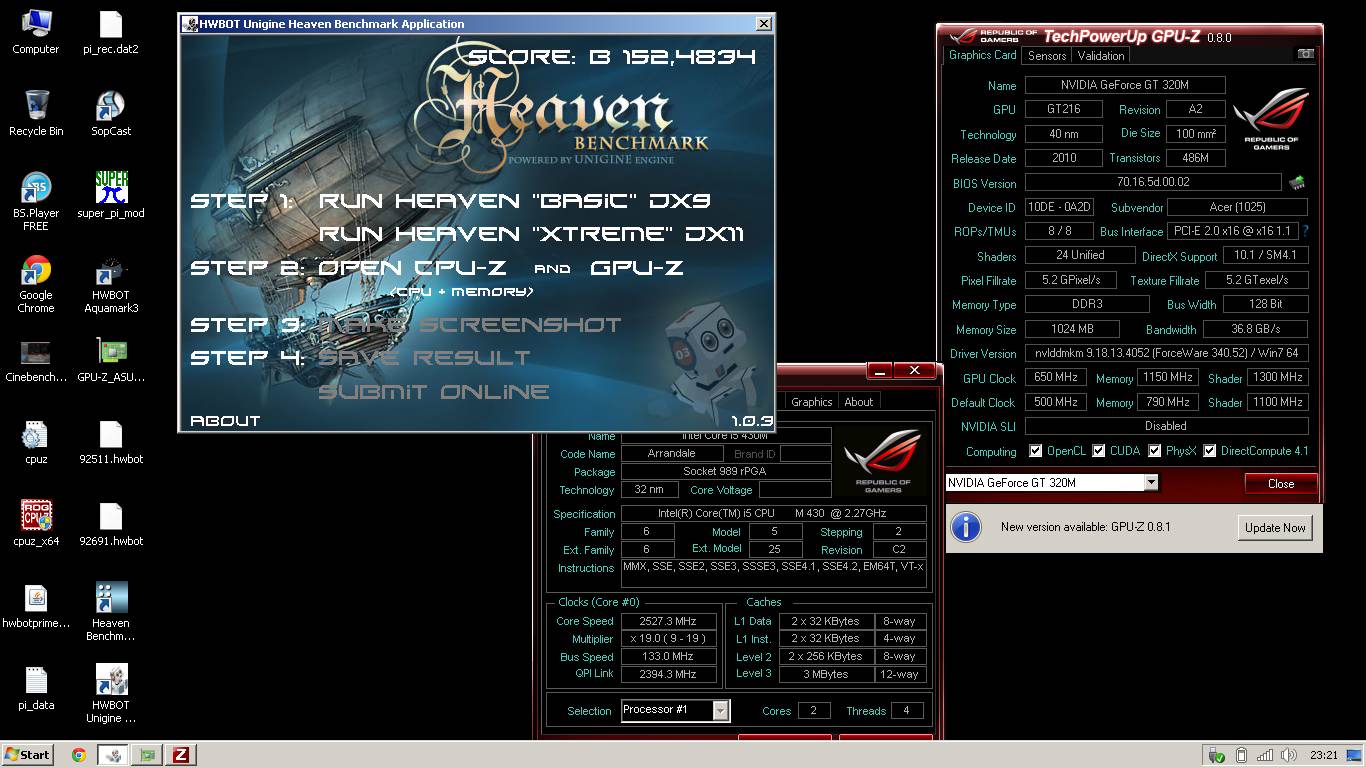
Task: Open the hwbotprime desktop icon
Action: (x=35, y=606)
